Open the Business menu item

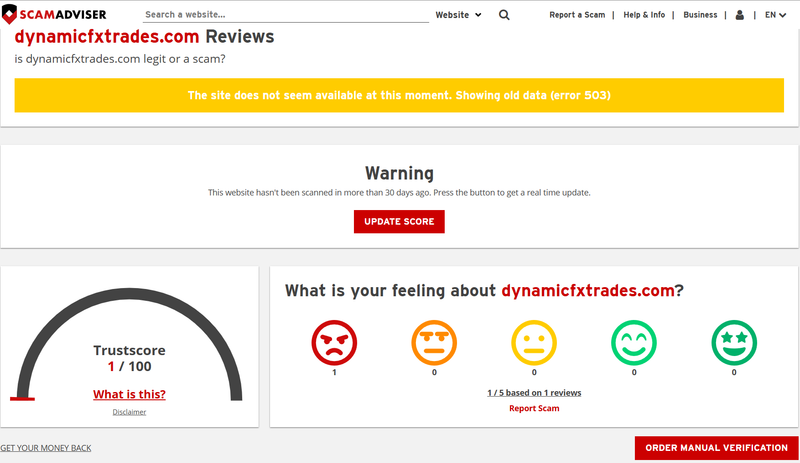pos(700,15)
